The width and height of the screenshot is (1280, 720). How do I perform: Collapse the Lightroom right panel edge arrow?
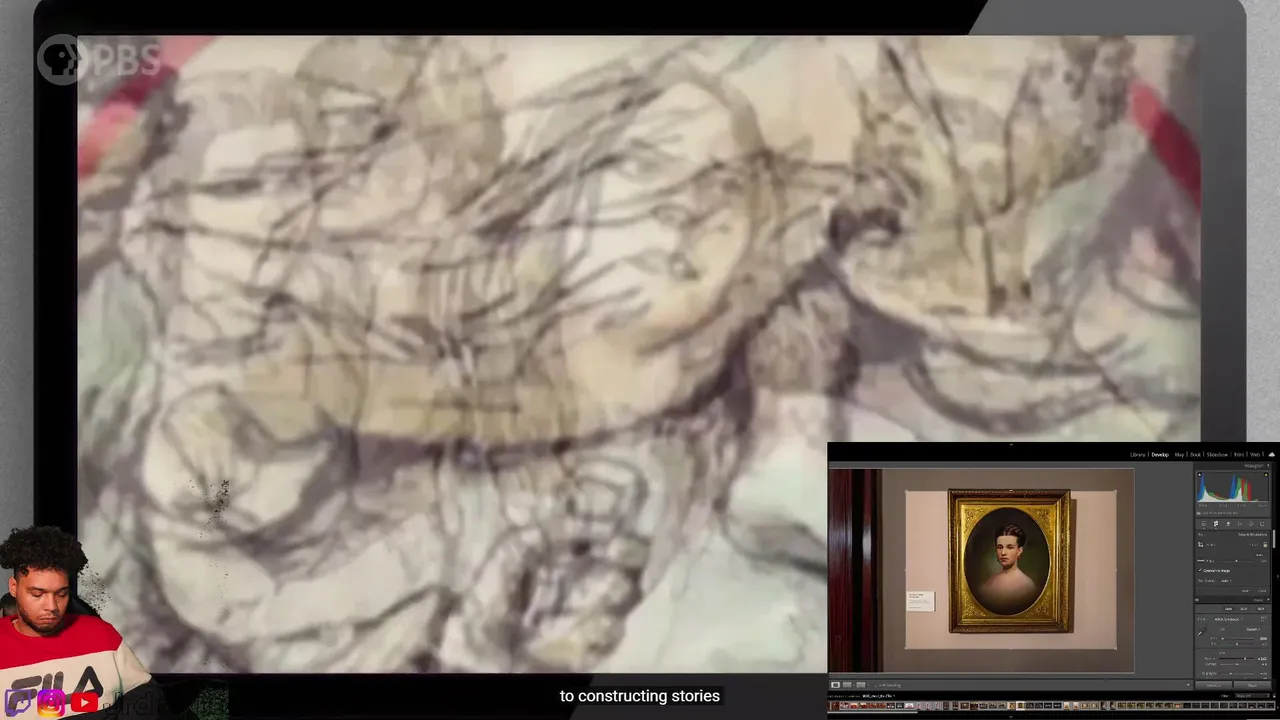coord(1278,576)
